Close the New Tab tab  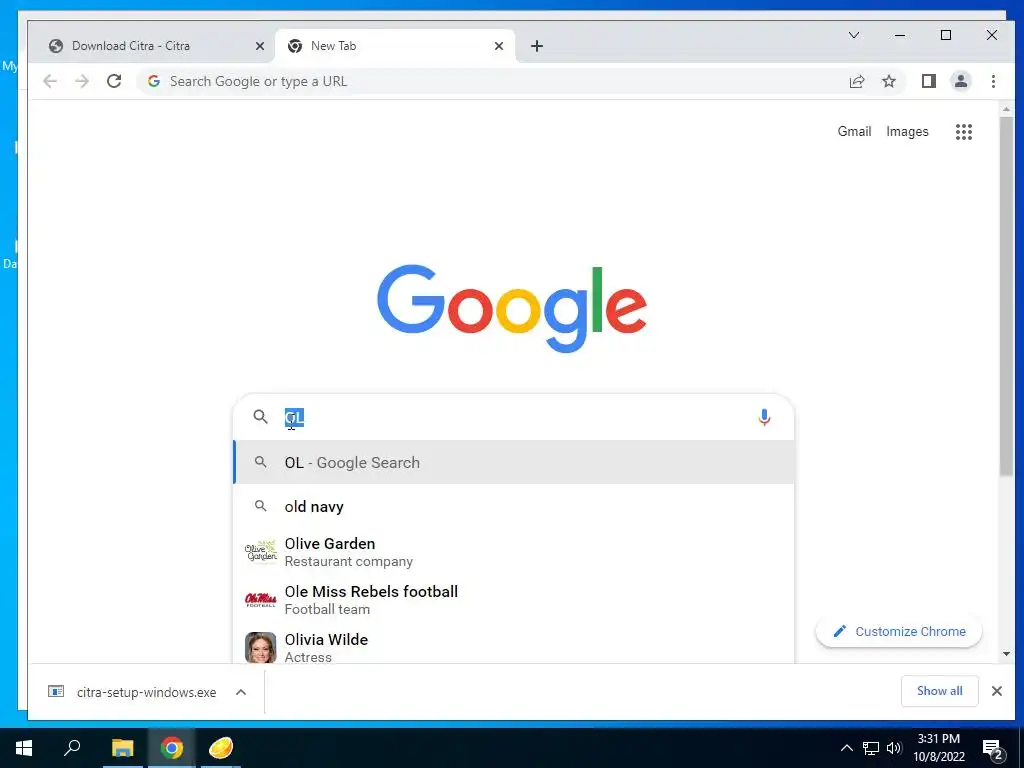tap(499, 46)
